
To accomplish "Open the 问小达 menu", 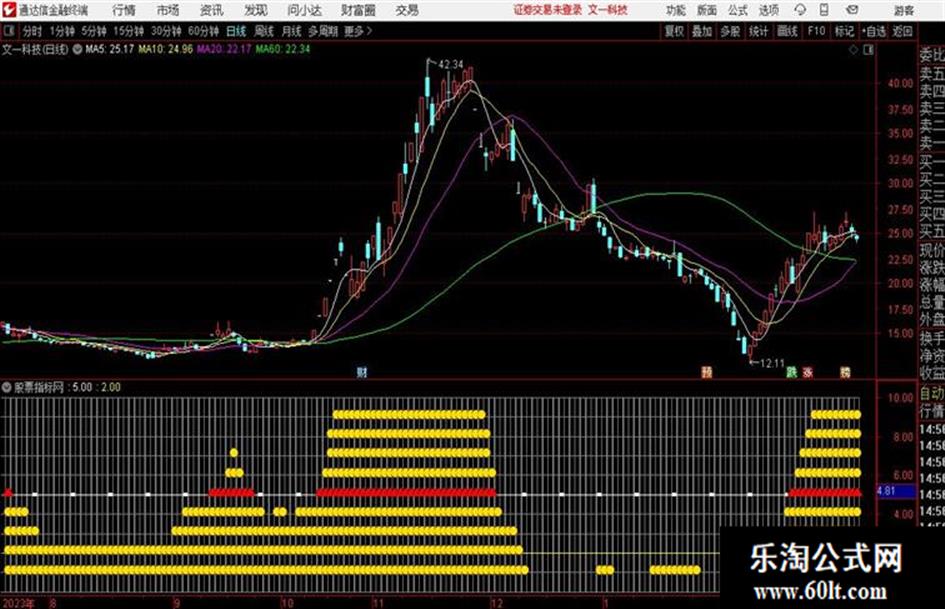I will pyautogui.click(x=304, y=10).
